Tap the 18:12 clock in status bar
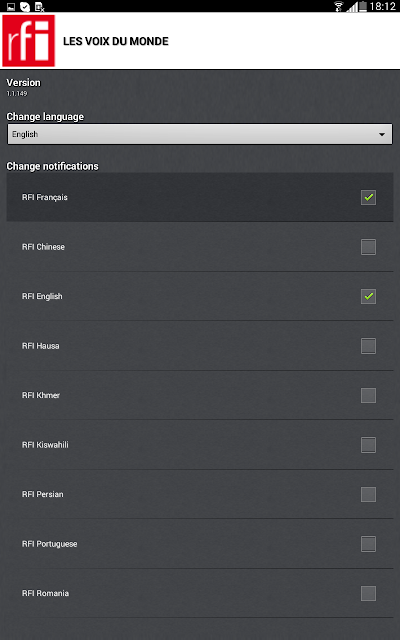The image size is (400, 640). tap(382, 6)
